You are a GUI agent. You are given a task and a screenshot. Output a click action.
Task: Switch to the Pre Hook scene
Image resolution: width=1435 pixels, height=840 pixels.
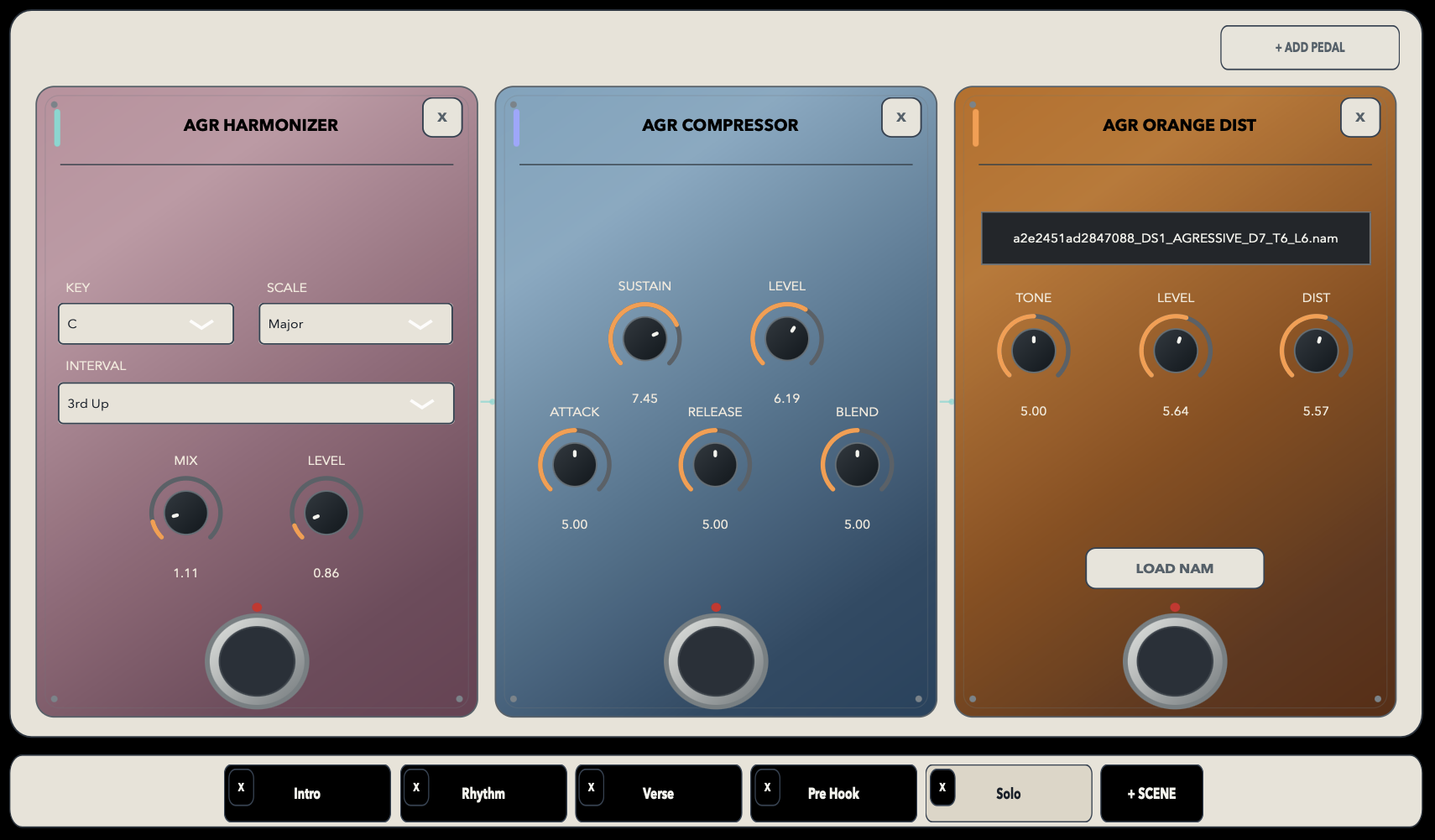coord(833,793)
